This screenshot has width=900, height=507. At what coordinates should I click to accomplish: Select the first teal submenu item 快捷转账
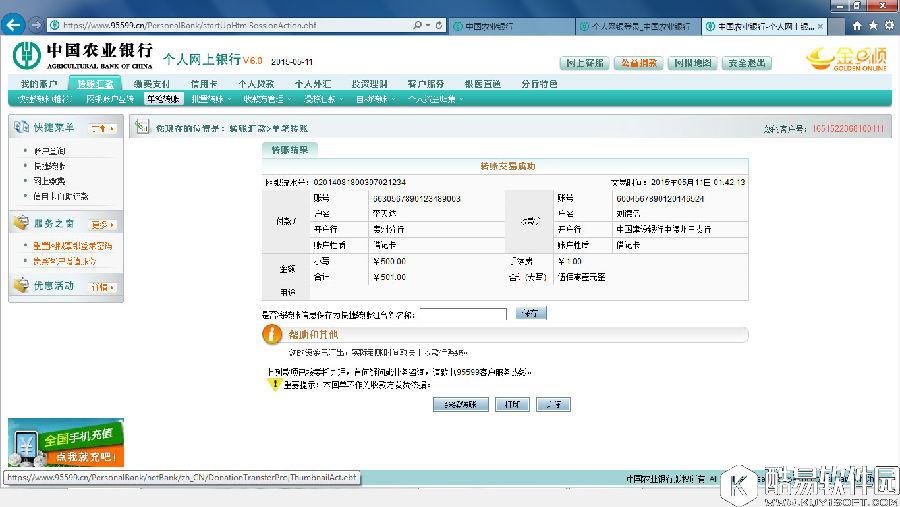pyautogui.click(x=44, y=99)
